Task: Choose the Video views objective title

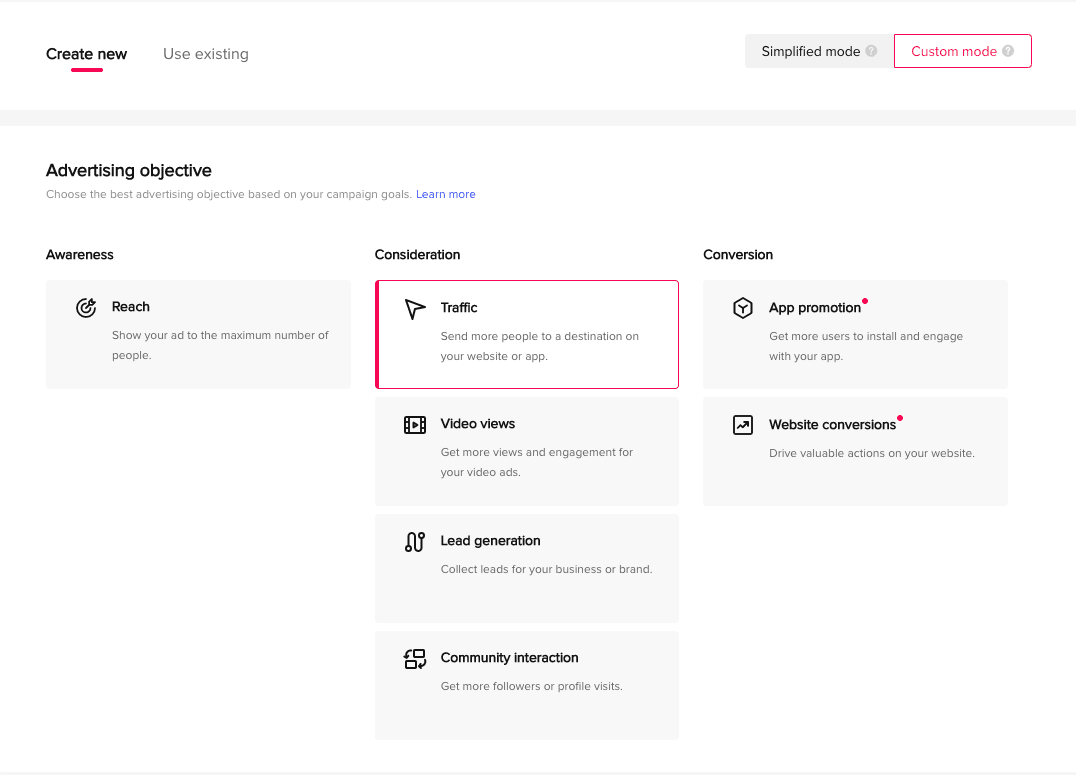Action: coord(478,424)
